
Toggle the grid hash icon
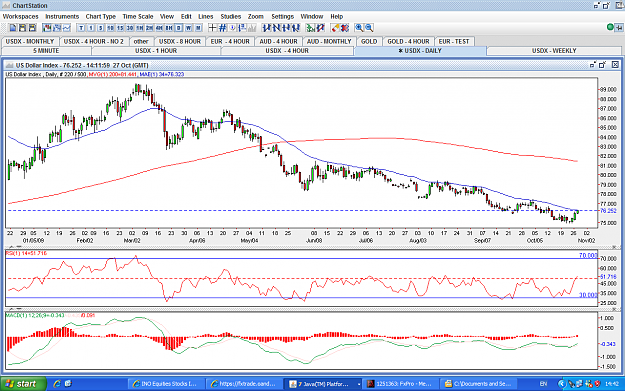tap(222, 28)
